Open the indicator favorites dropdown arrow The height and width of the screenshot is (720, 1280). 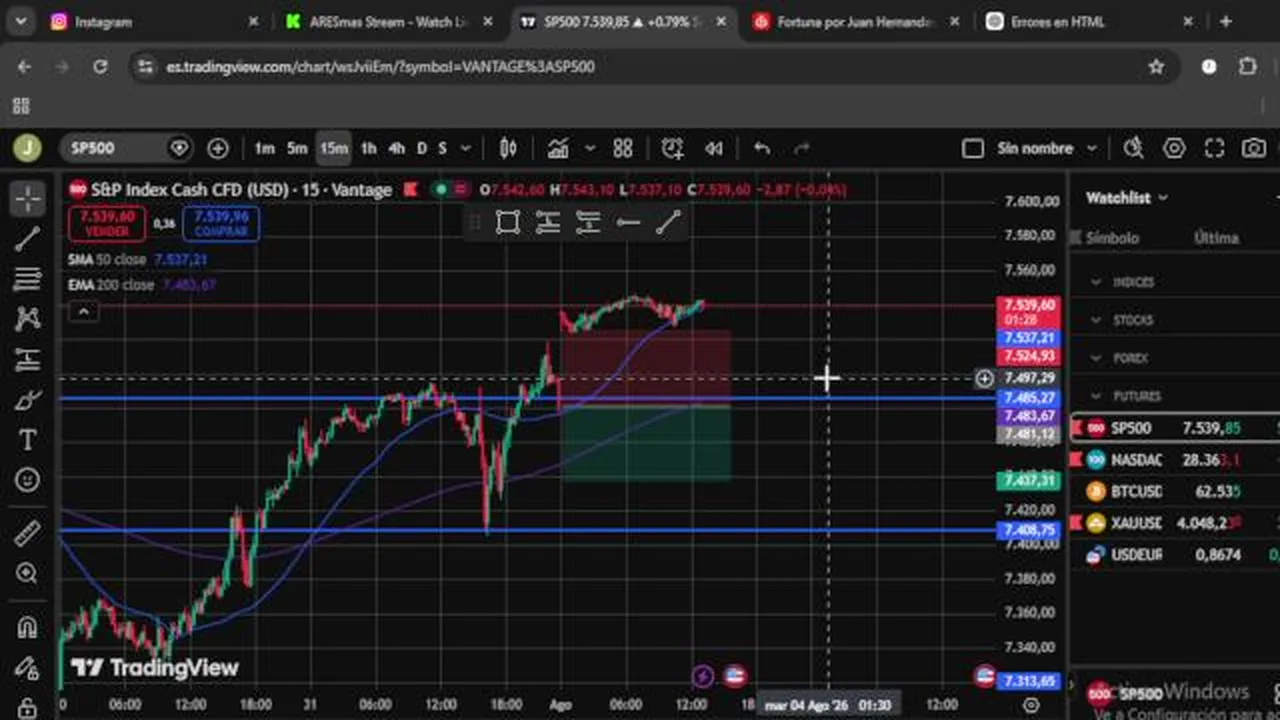590,148
